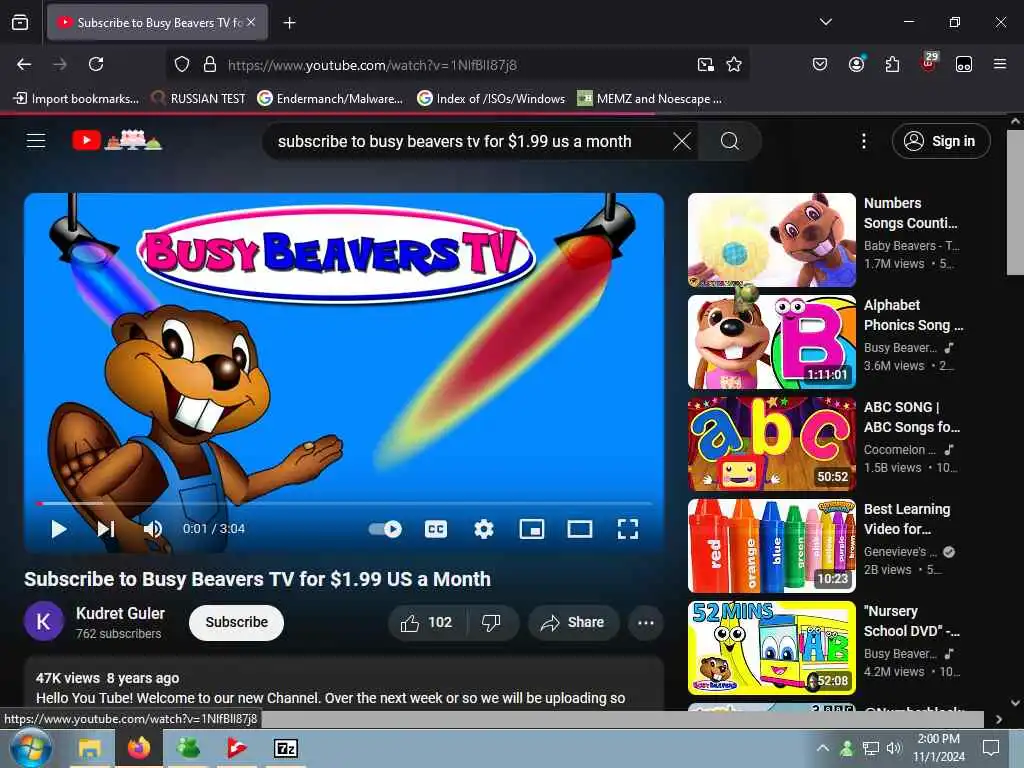Subscribe to Kudret Guler channel
Screen dimensions: 1024x768
[x=236, y=622]
